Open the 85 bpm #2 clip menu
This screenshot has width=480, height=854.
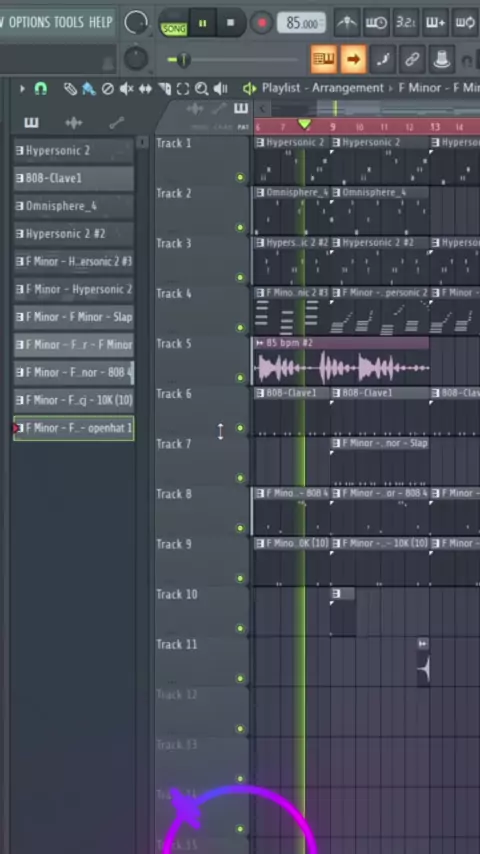(x=259, y=343)
